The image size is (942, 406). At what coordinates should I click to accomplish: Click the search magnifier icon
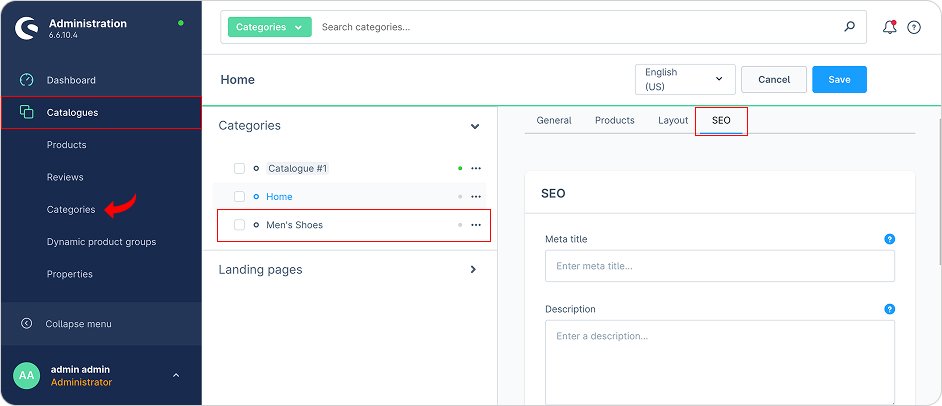850,27
